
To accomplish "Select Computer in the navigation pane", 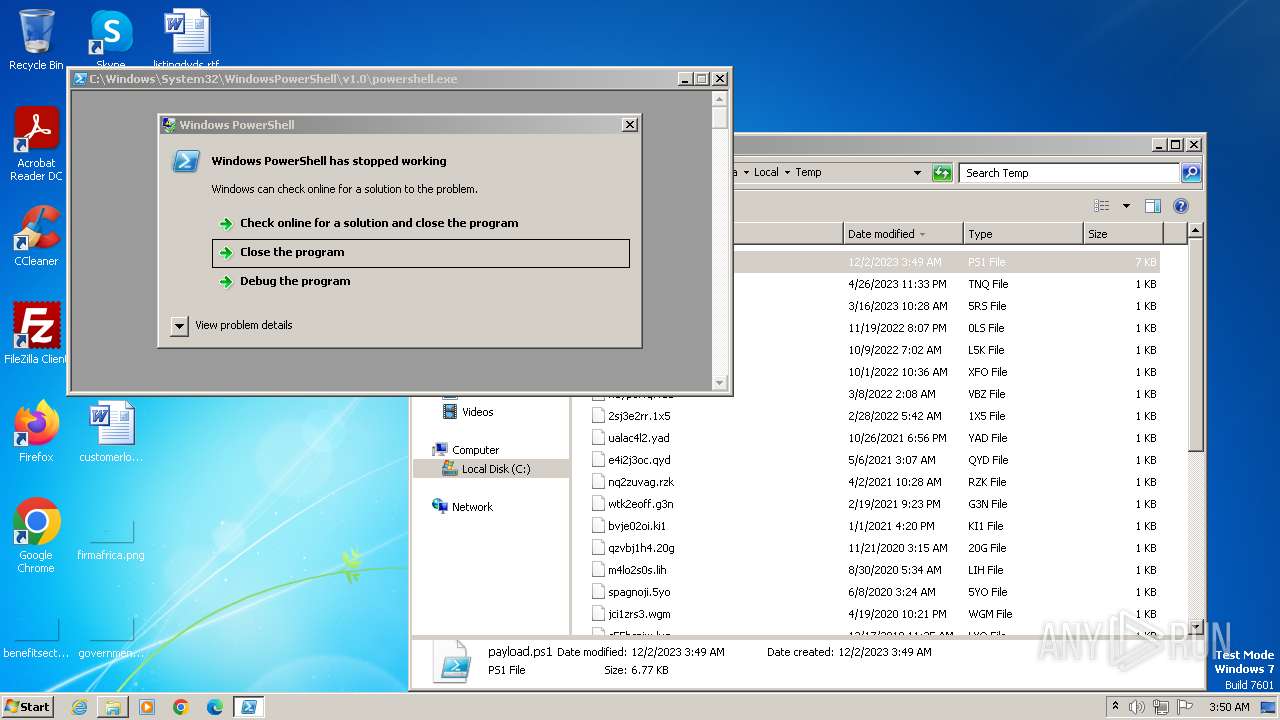I will pos(475,450).
